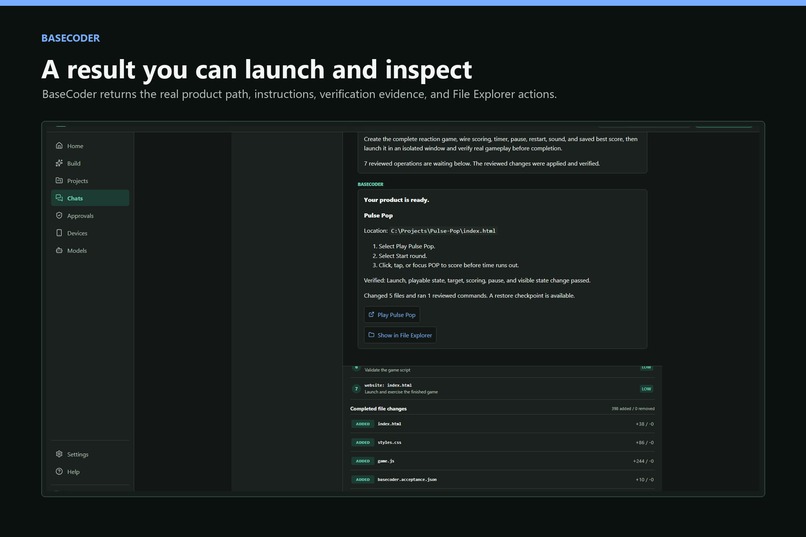Click the 'Your product is ready.' line

tap(396, 200)
